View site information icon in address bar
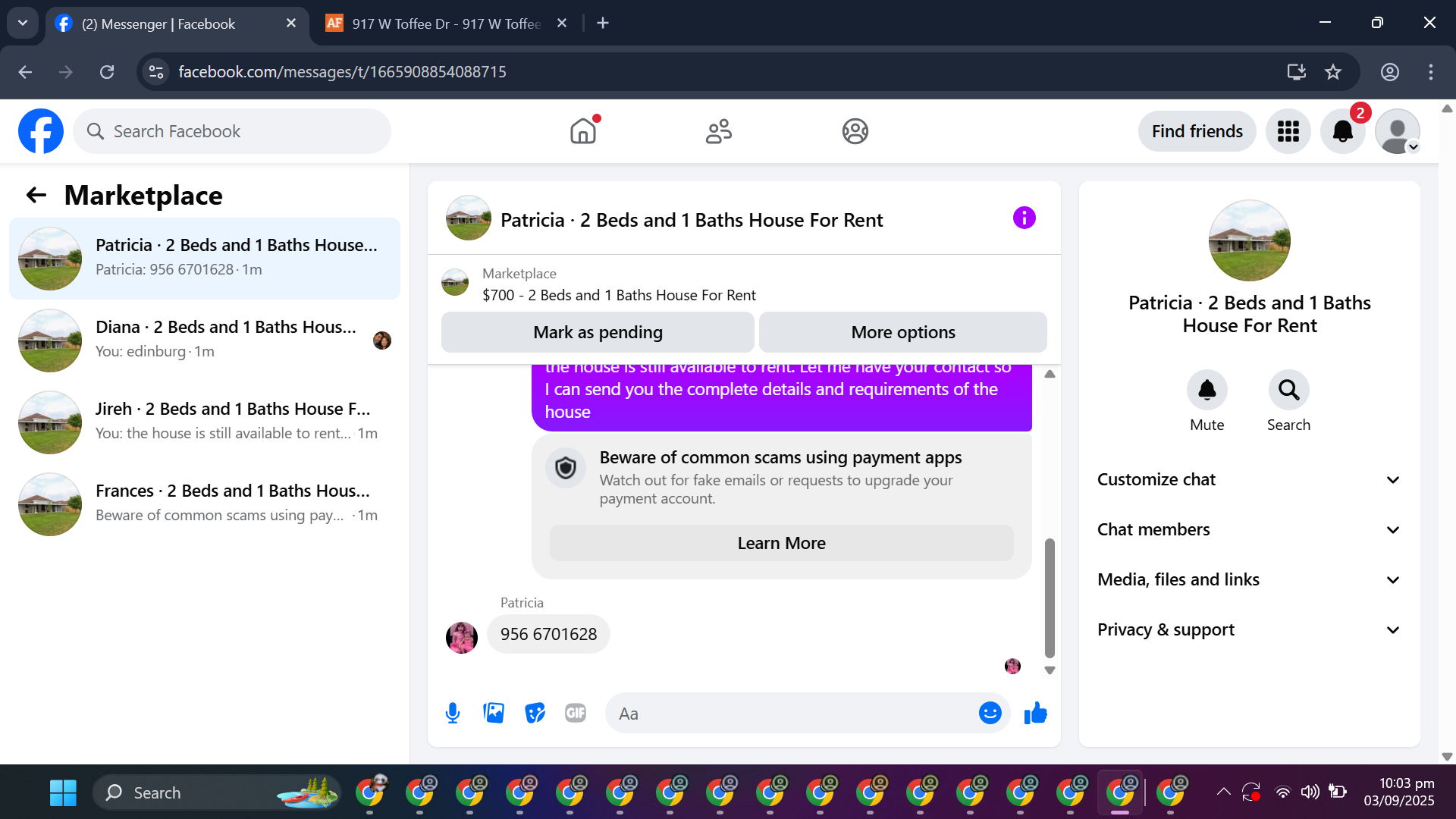This screenshot has height=819, width=1456. [156, 72]
